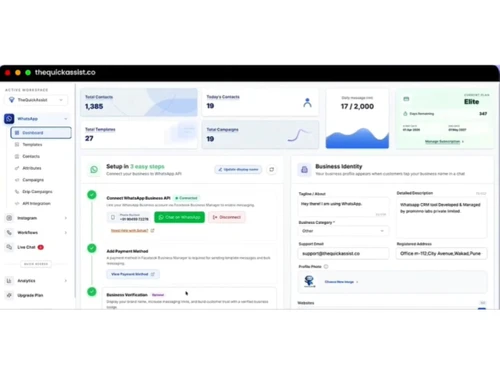Click the Registered Address input field
The image size is (500, 375).
coord(442,254)
